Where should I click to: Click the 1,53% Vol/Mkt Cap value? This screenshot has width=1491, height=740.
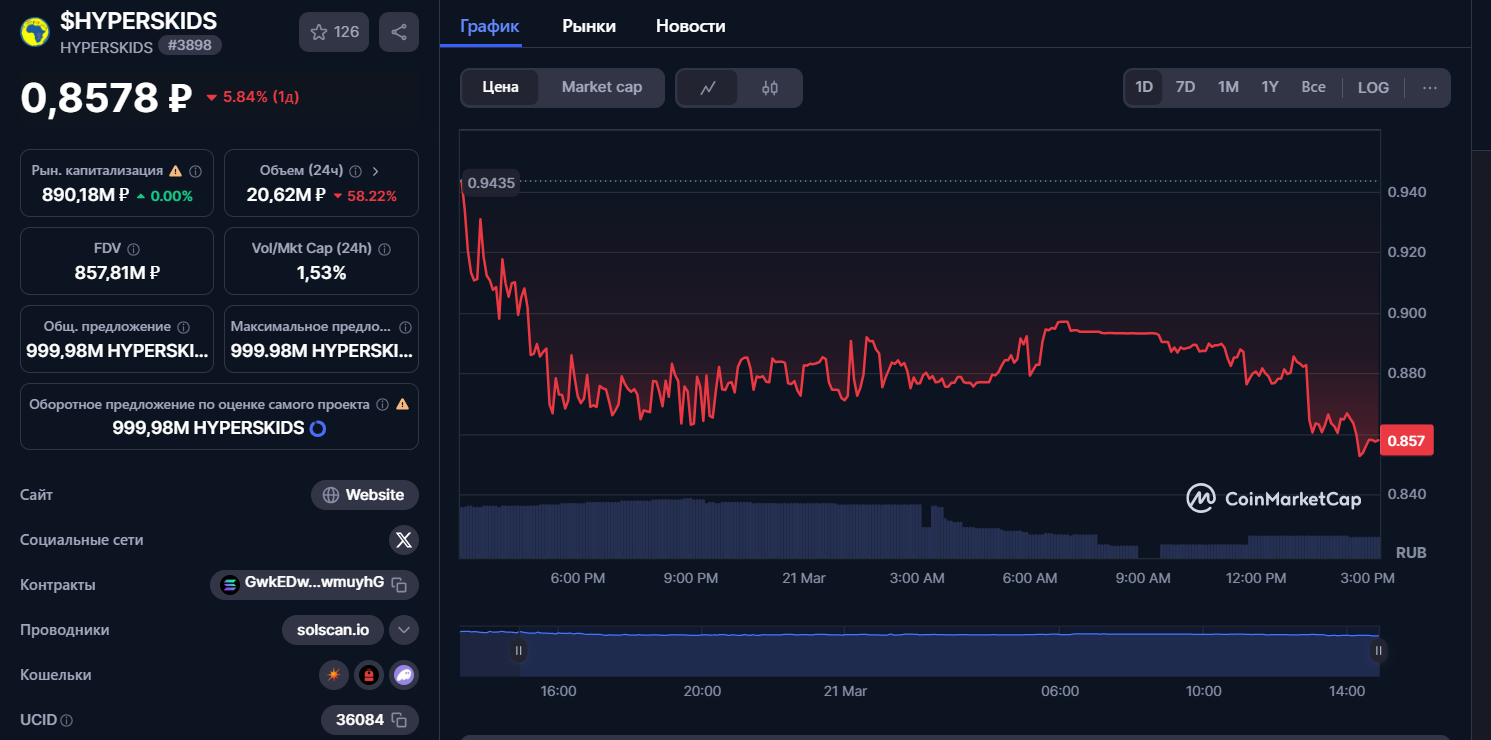(x=321, y=273)
